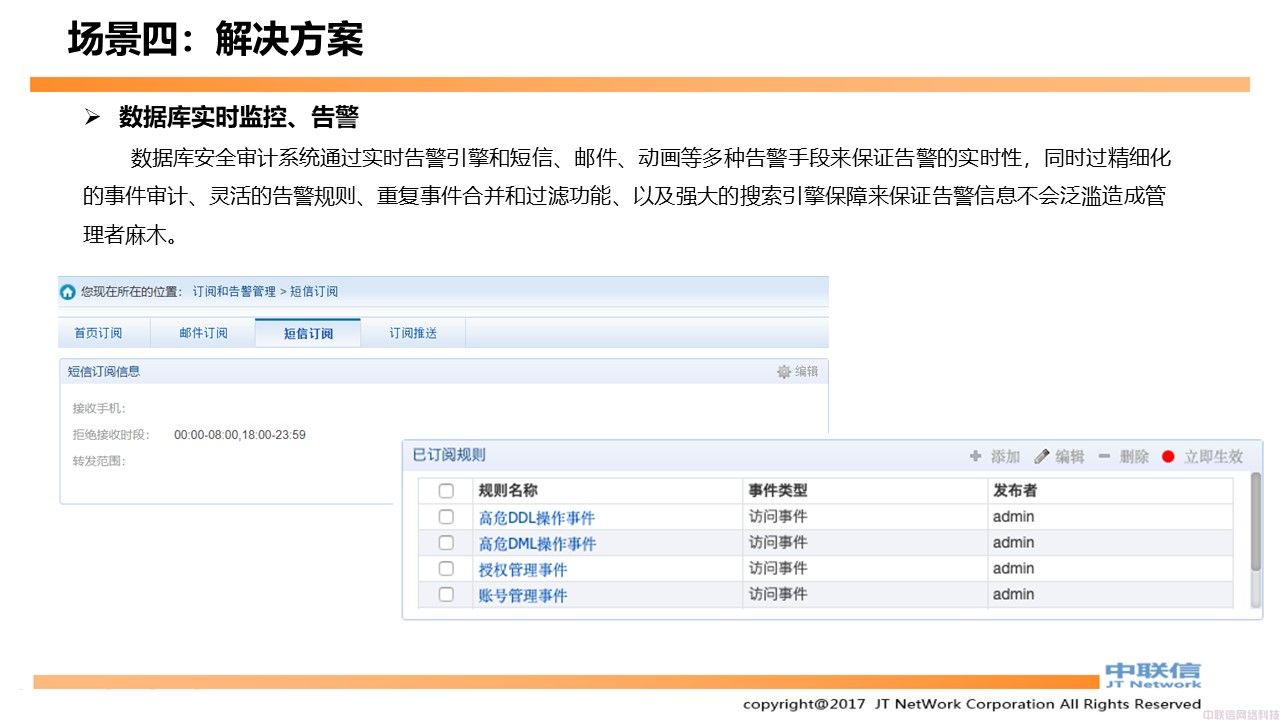Check the box for 高危DML操作事件

pos(446,543)
